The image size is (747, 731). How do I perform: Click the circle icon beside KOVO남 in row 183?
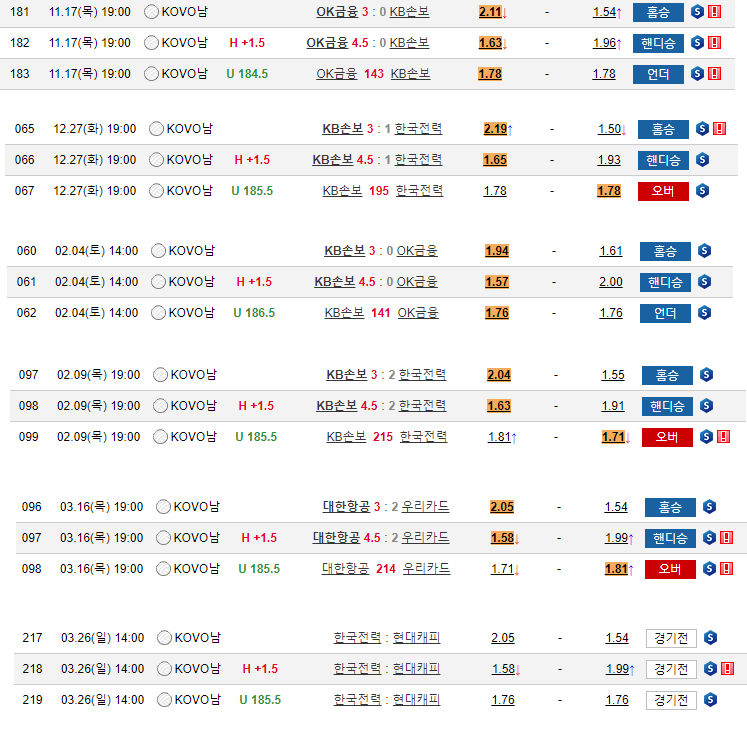(x=152, y=74)
